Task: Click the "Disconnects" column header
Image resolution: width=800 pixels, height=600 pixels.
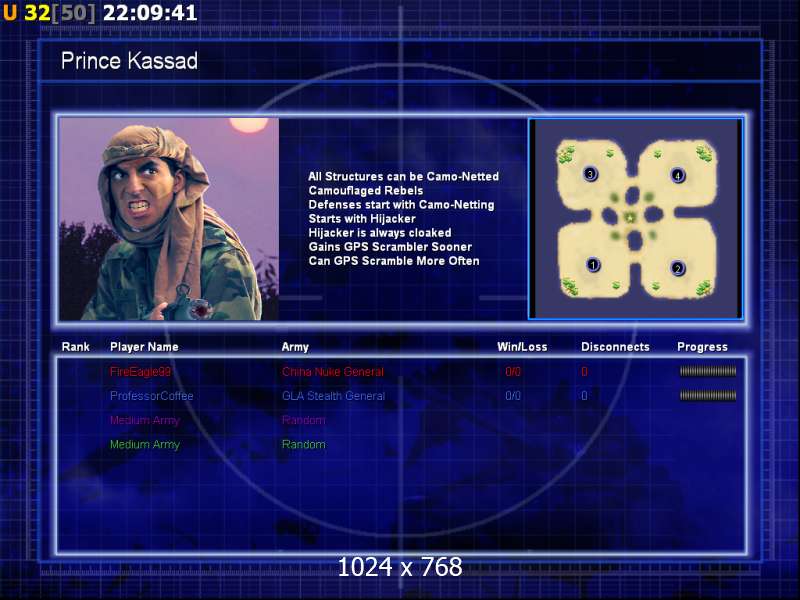Action: coord(615,347)
